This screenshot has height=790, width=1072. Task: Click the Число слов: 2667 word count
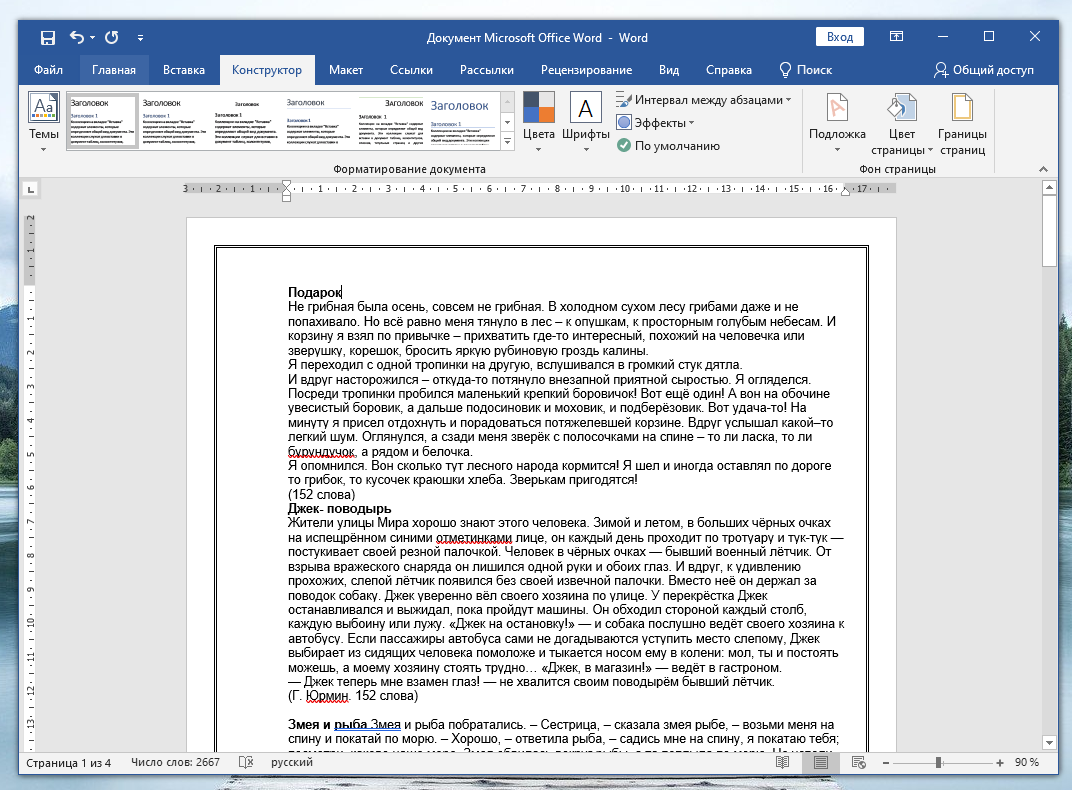[x=175, y=762]
